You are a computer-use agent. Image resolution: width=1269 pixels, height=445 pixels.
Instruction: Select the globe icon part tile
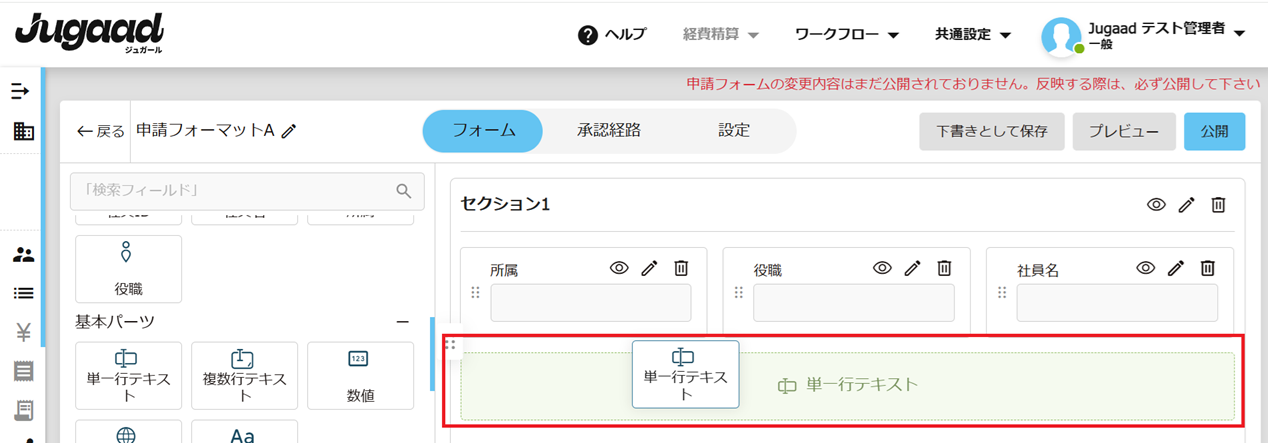coord(128,432)
